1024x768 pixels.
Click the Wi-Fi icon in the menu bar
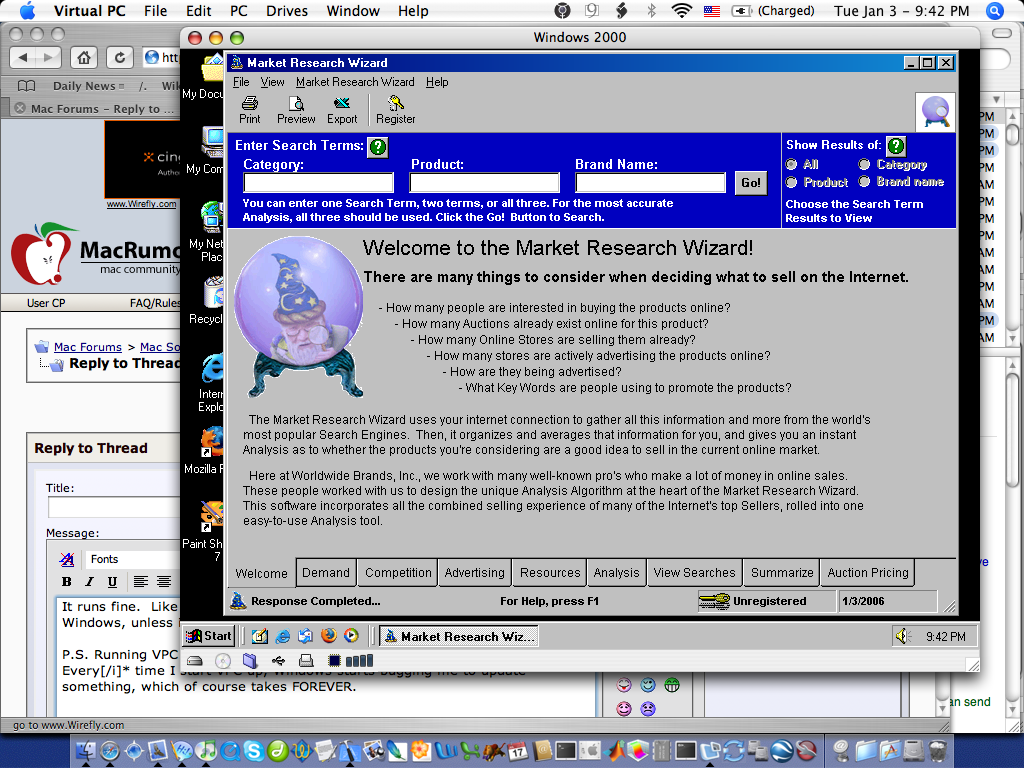[682, 10]
